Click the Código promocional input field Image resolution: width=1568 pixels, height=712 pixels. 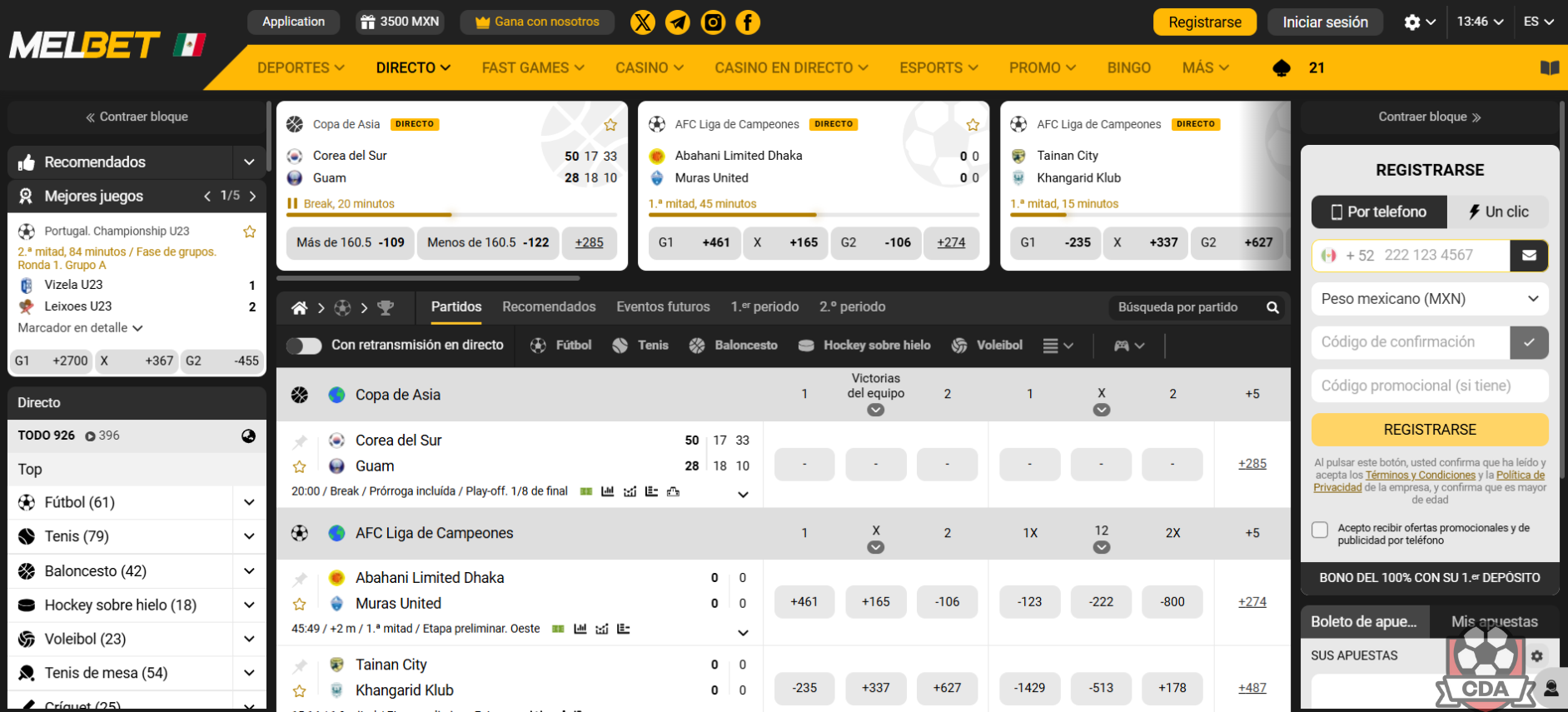click(1430, 386)
